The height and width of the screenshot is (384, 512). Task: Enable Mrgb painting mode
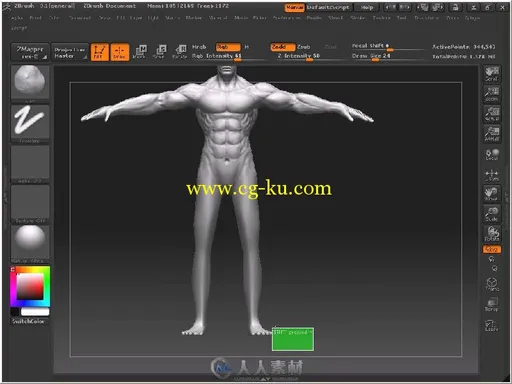199,47
